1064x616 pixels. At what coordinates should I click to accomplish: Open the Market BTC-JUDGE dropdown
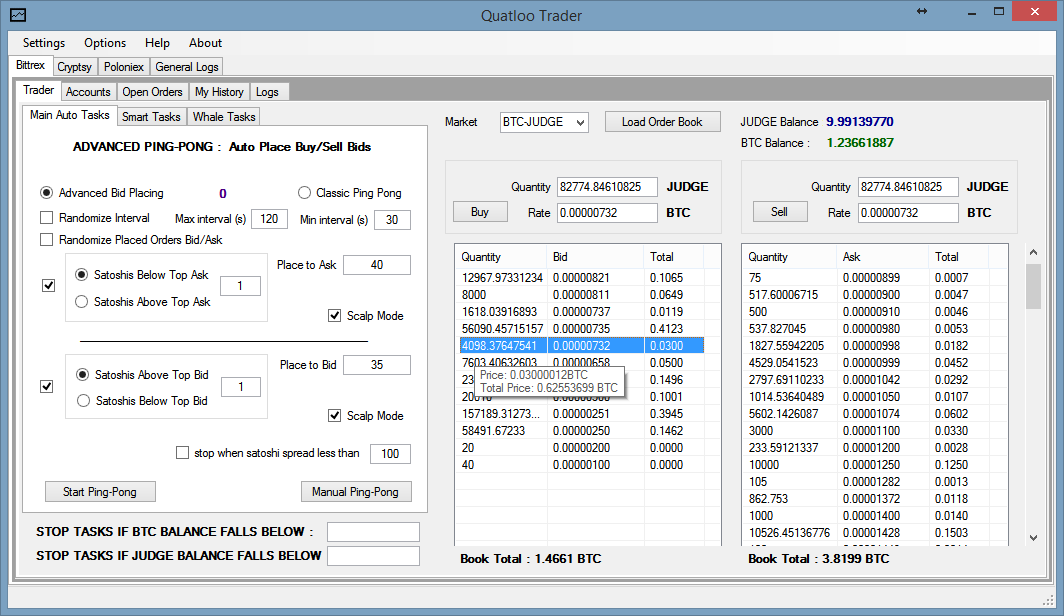coord(544,122)
